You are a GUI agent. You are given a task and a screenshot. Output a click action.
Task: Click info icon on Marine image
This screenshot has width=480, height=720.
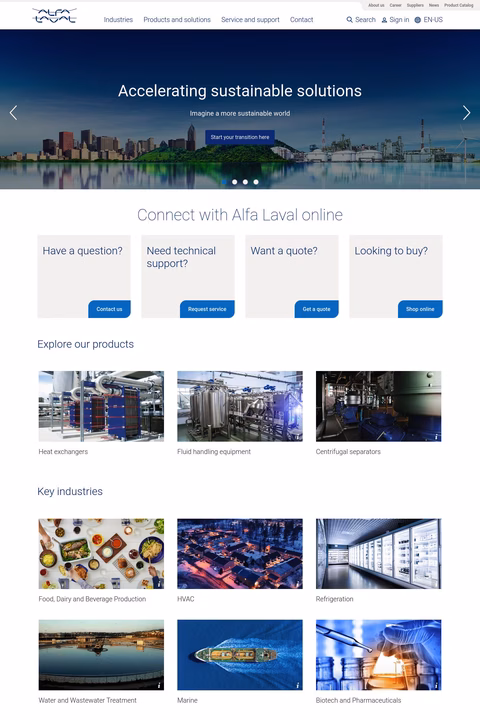tap(298, 686)
